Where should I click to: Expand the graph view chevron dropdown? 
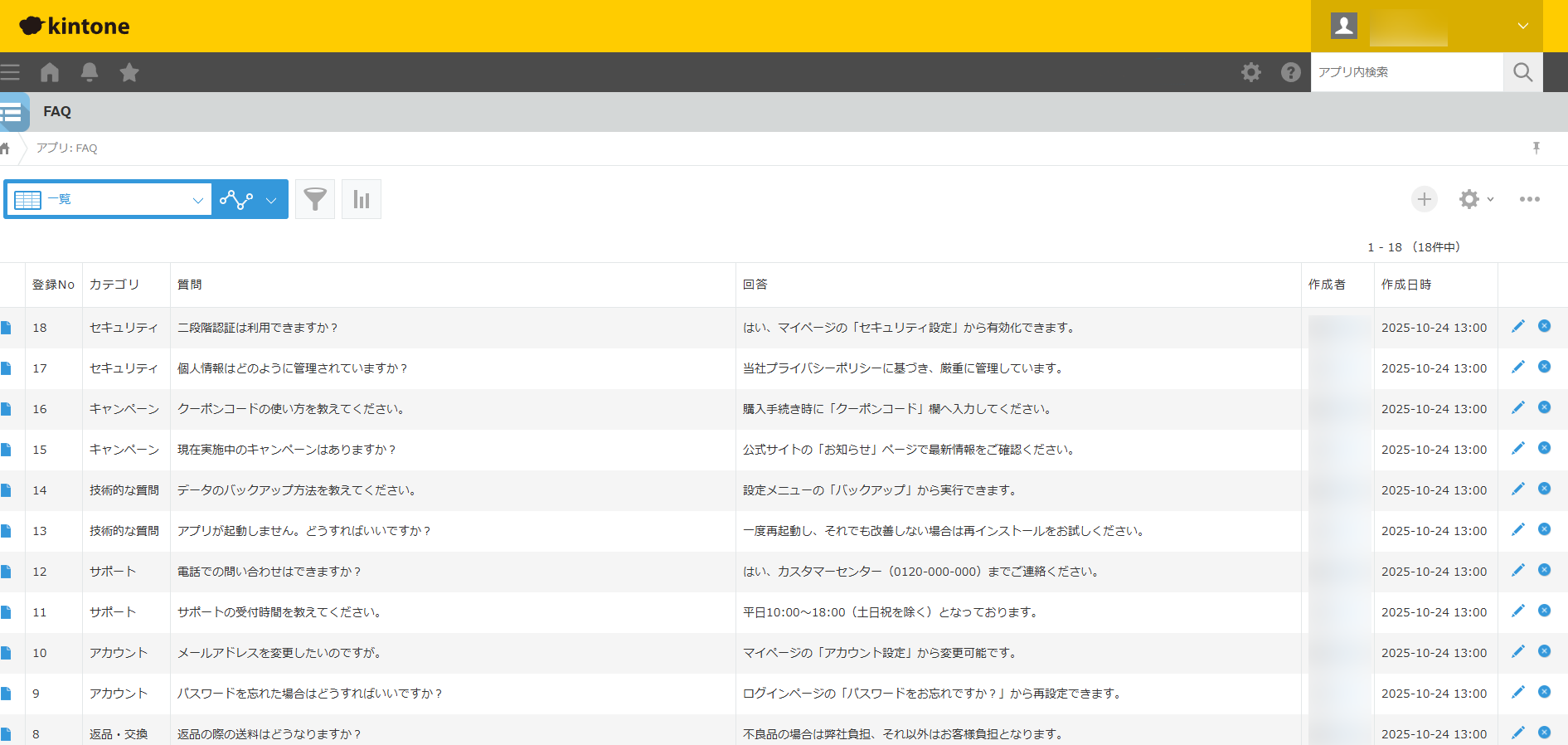(271, 200)
